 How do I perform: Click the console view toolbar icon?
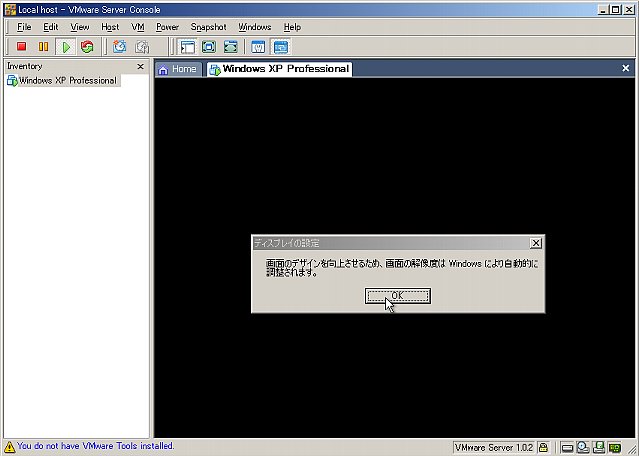click(281, 47)
